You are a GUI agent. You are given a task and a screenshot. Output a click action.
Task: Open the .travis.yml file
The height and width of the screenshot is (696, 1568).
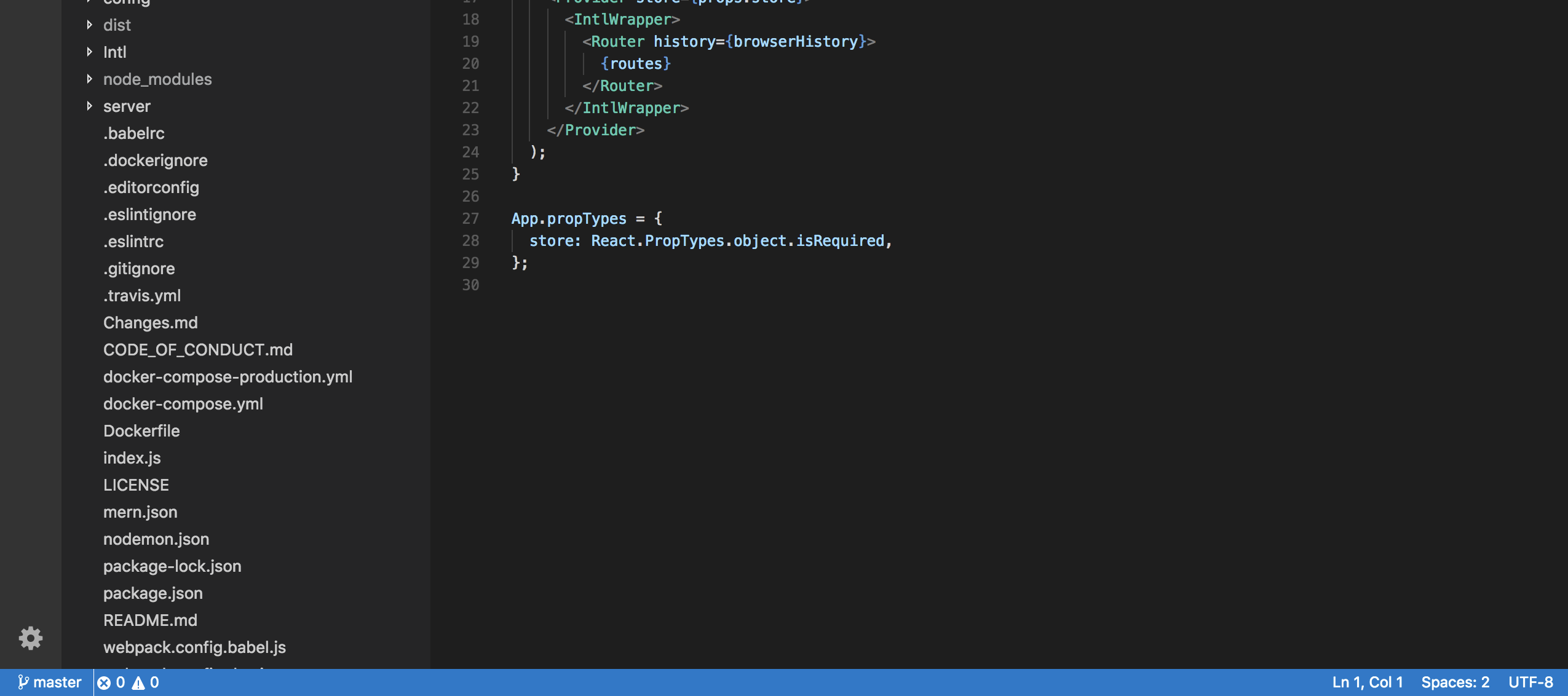click(x=142, y=295)
